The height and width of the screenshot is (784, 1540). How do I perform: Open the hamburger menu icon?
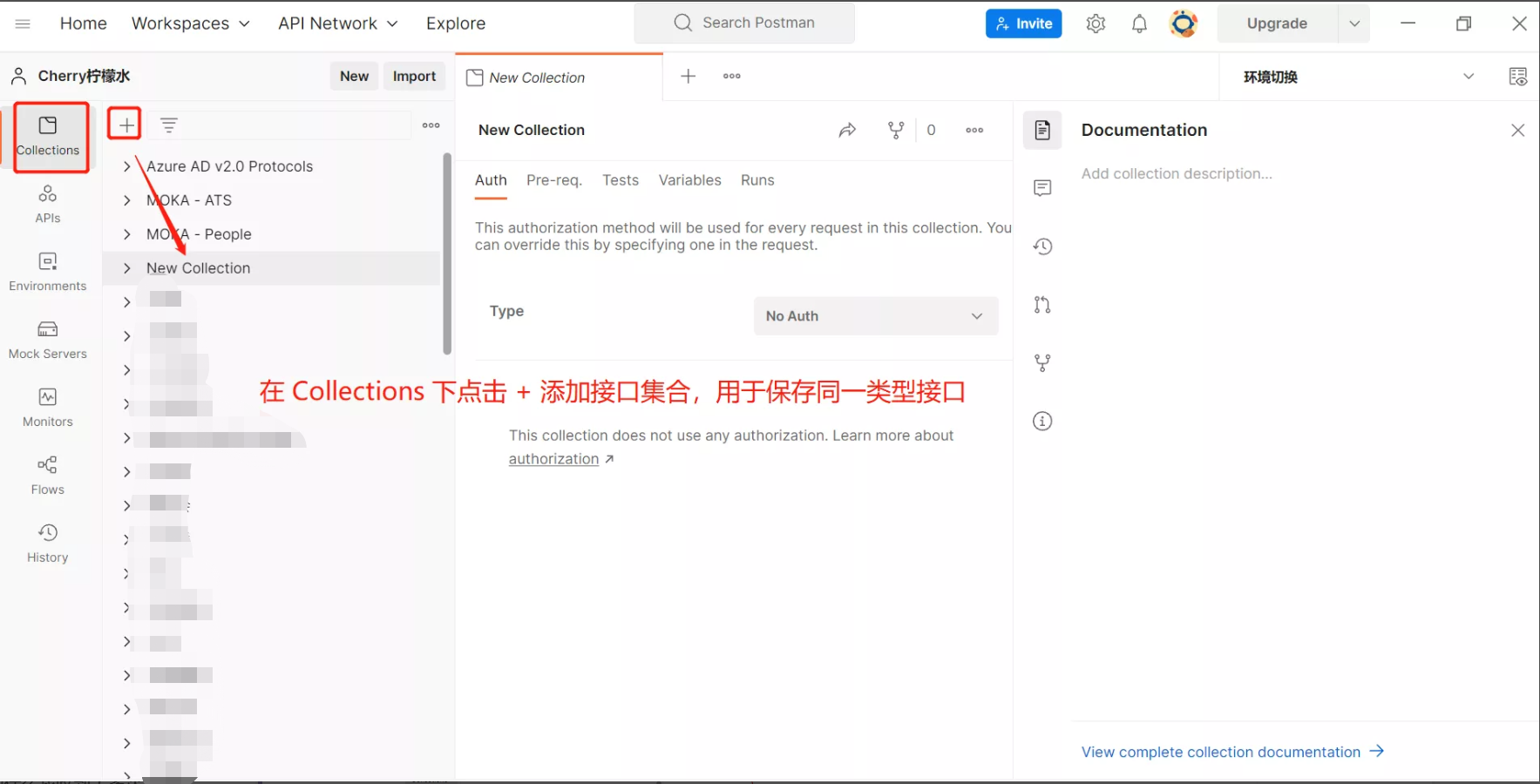point(23,24)
